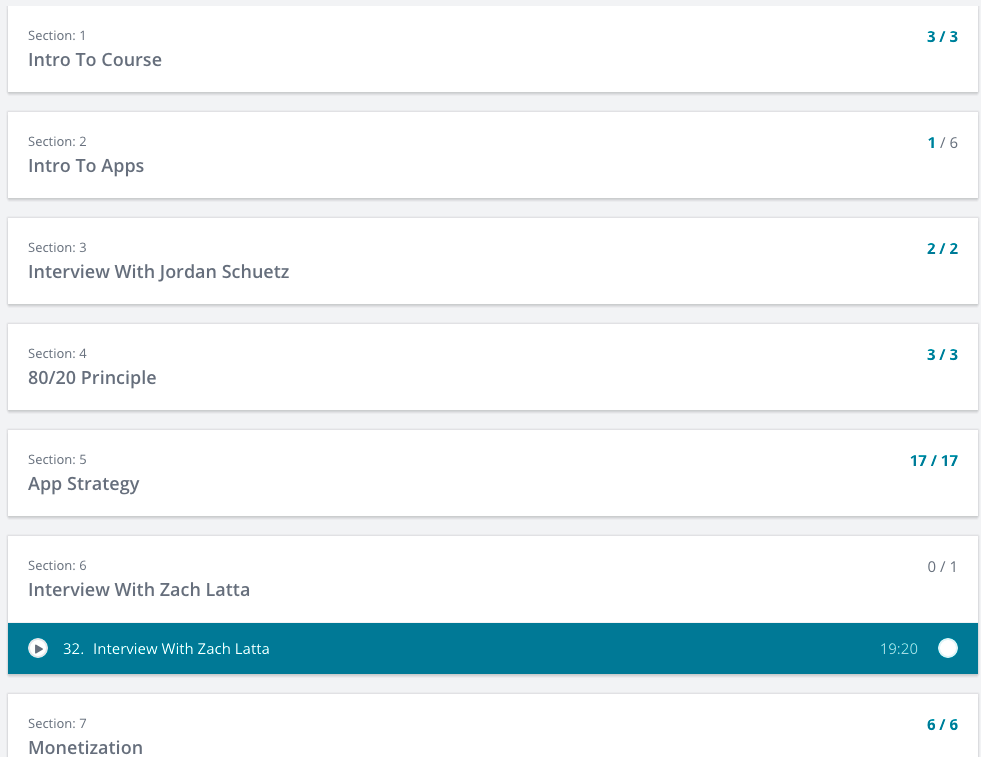Collapse the Section 6 Interview With Zach Latta header
The width and height of the screenshot is (981, 757).
pyautogui.click(x=139, y=590)
